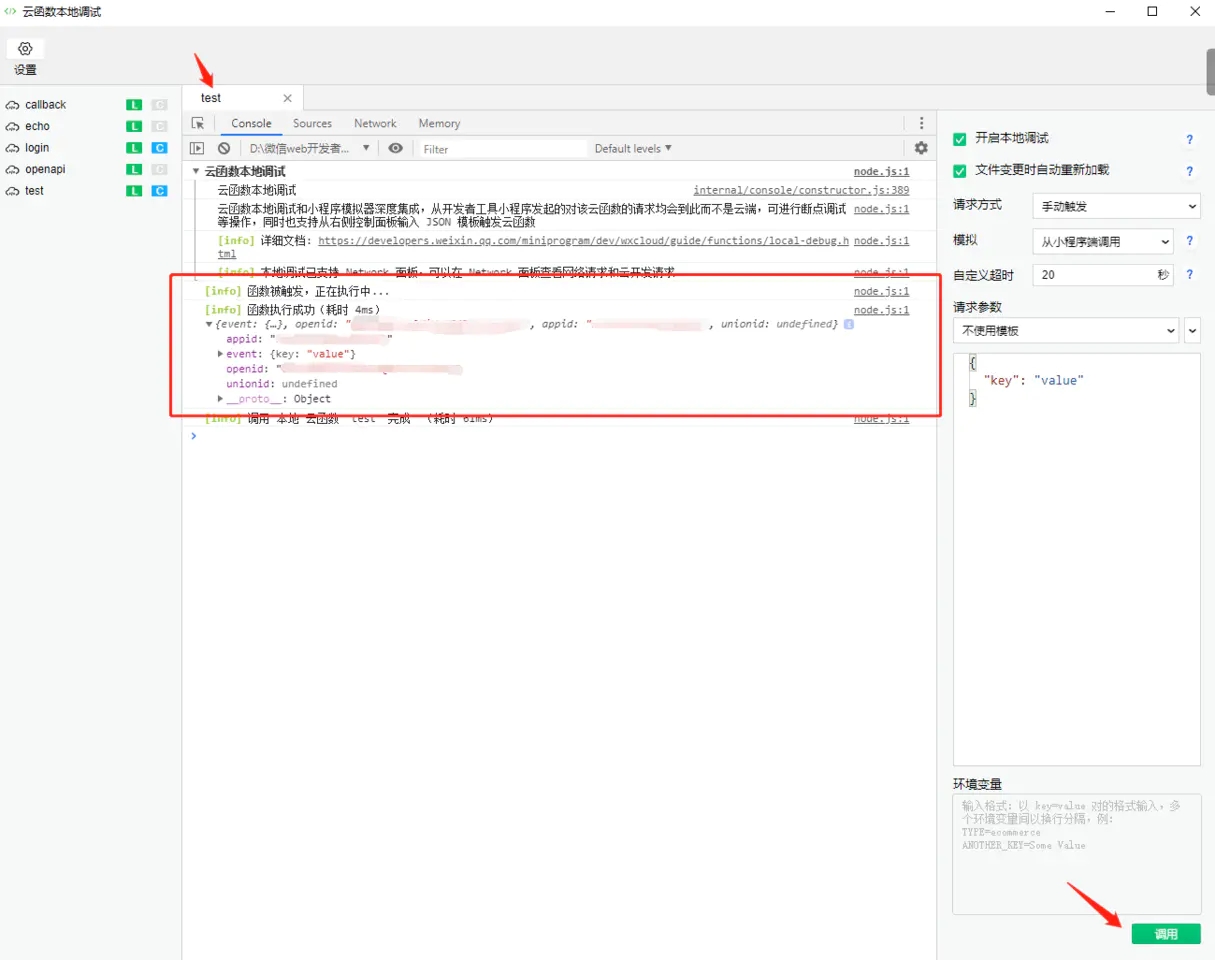Click the cloud icon beside callback

(x=13, y=105)
